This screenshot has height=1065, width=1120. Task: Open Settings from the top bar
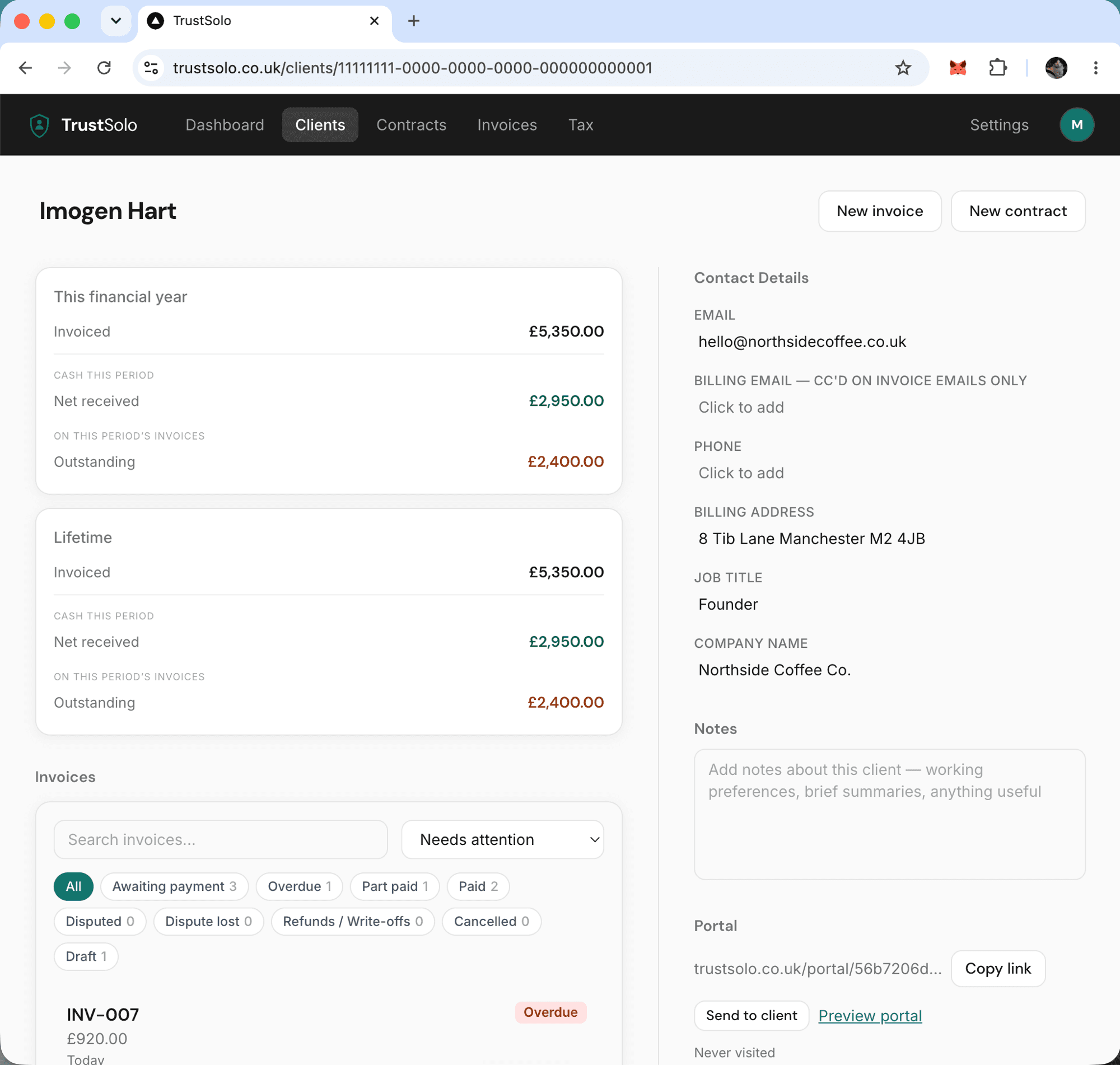pos(999,125)
